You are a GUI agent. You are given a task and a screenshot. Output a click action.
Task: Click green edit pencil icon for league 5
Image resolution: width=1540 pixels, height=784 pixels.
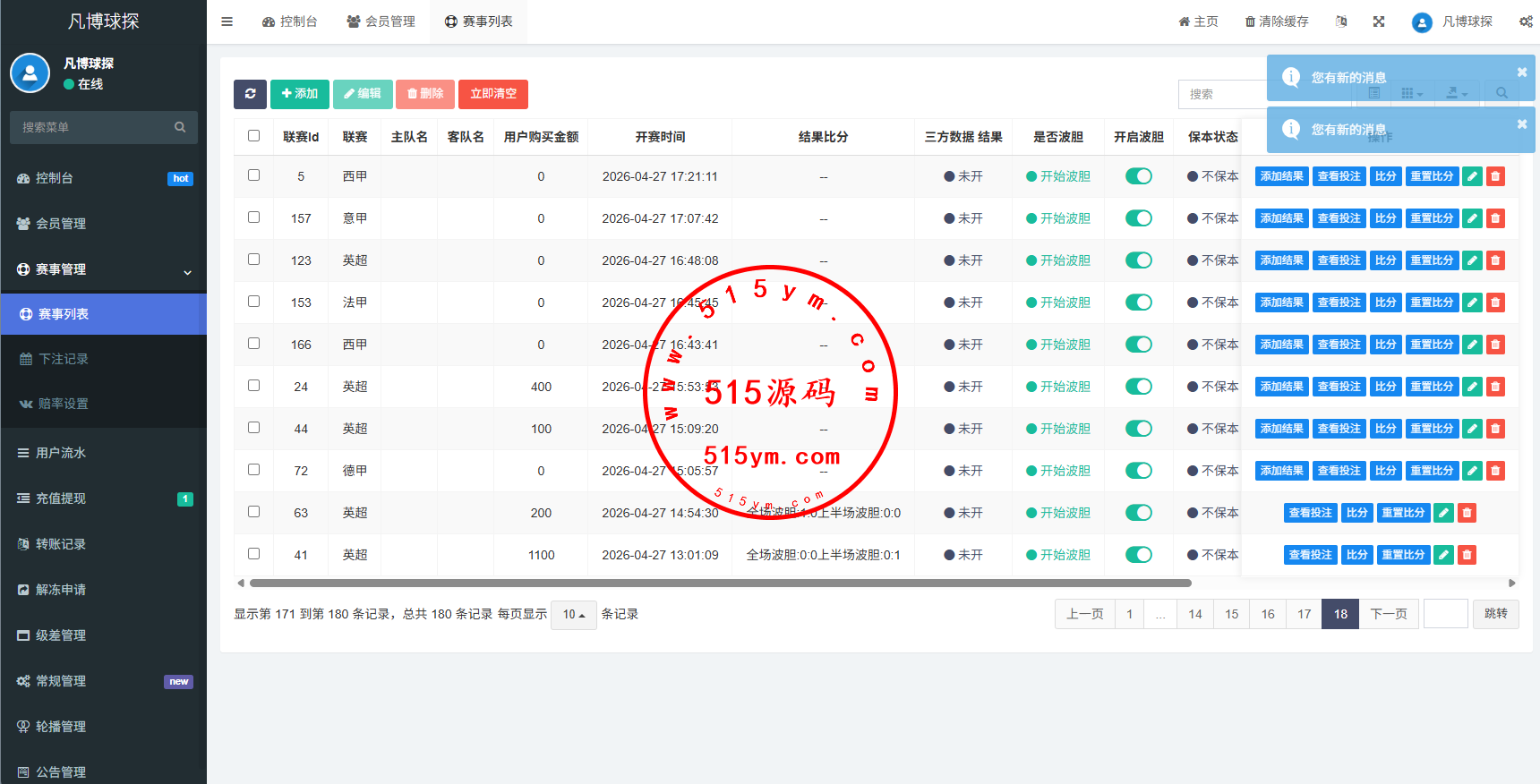pos(1472,177)
